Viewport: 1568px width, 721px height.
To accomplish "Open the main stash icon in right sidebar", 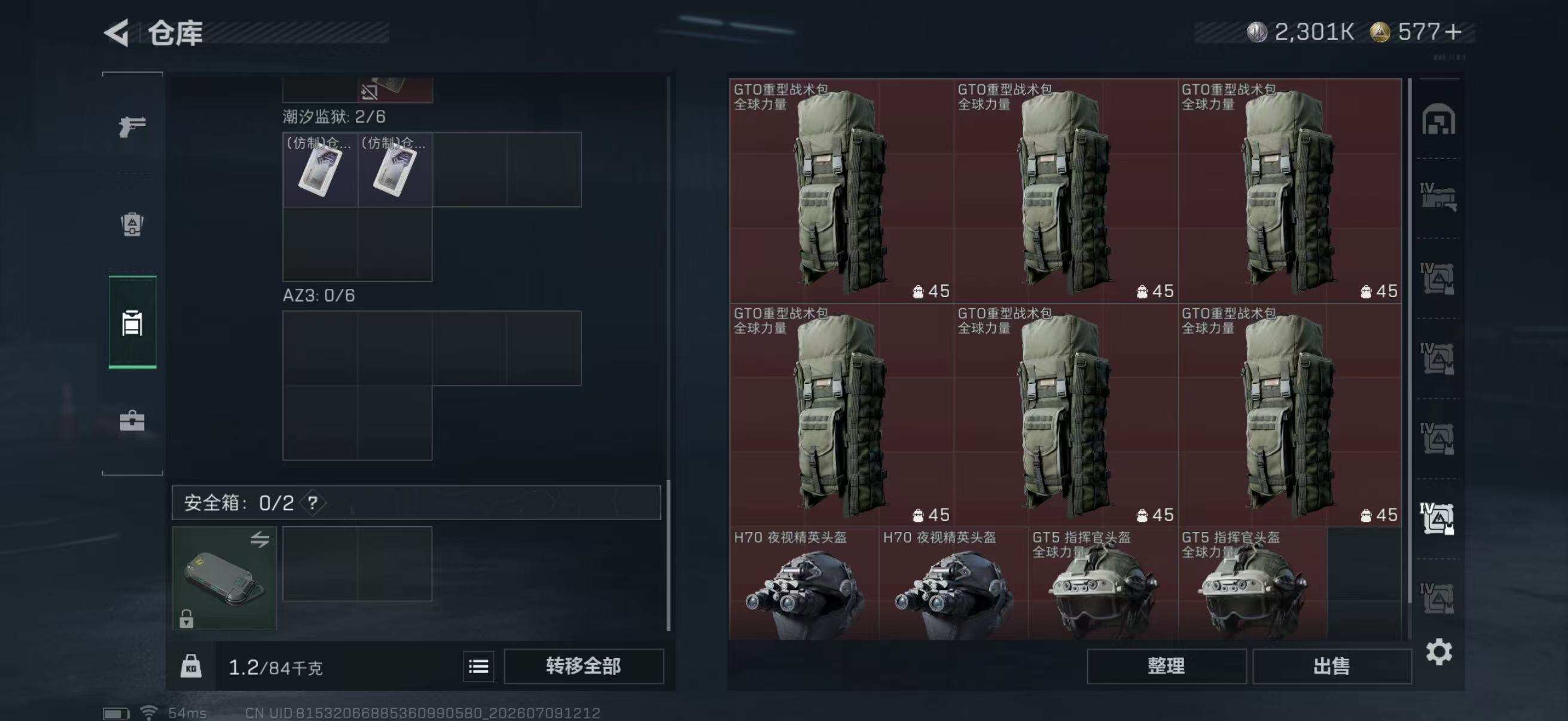I will [x=1438, y=119].
